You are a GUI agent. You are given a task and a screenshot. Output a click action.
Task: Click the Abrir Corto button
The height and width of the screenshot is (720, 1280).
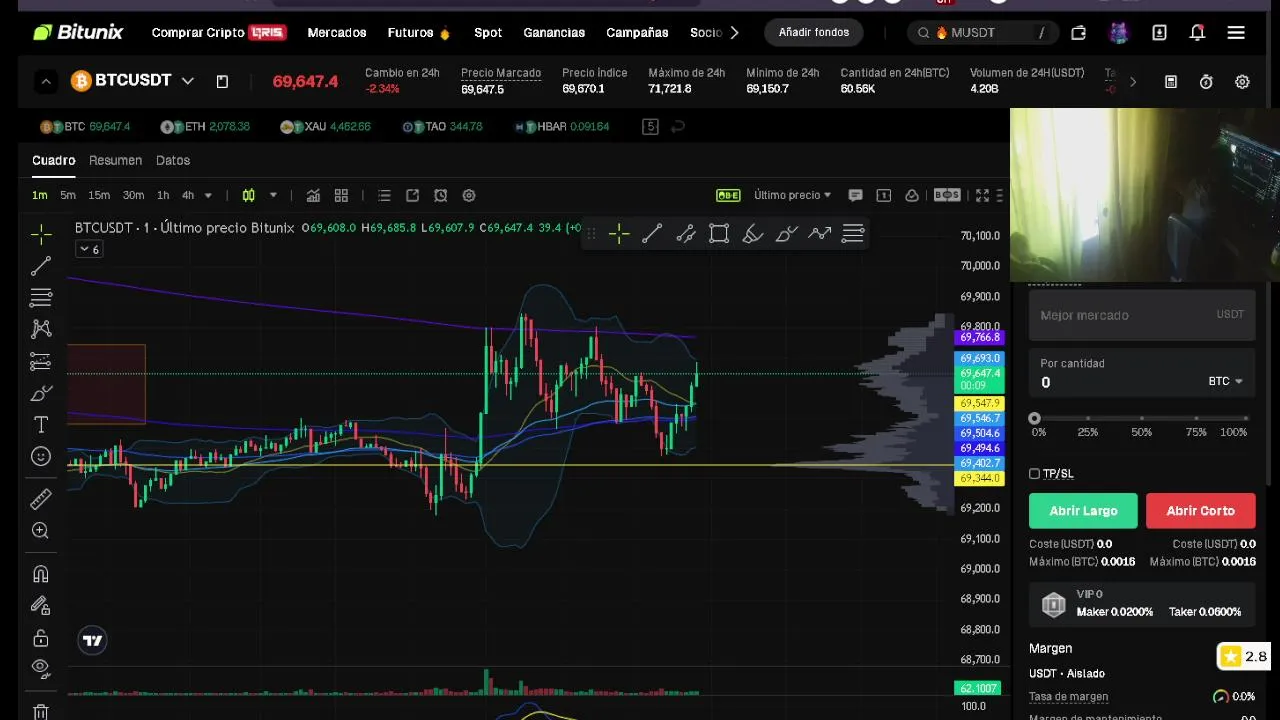click(x=1200, y=511)
